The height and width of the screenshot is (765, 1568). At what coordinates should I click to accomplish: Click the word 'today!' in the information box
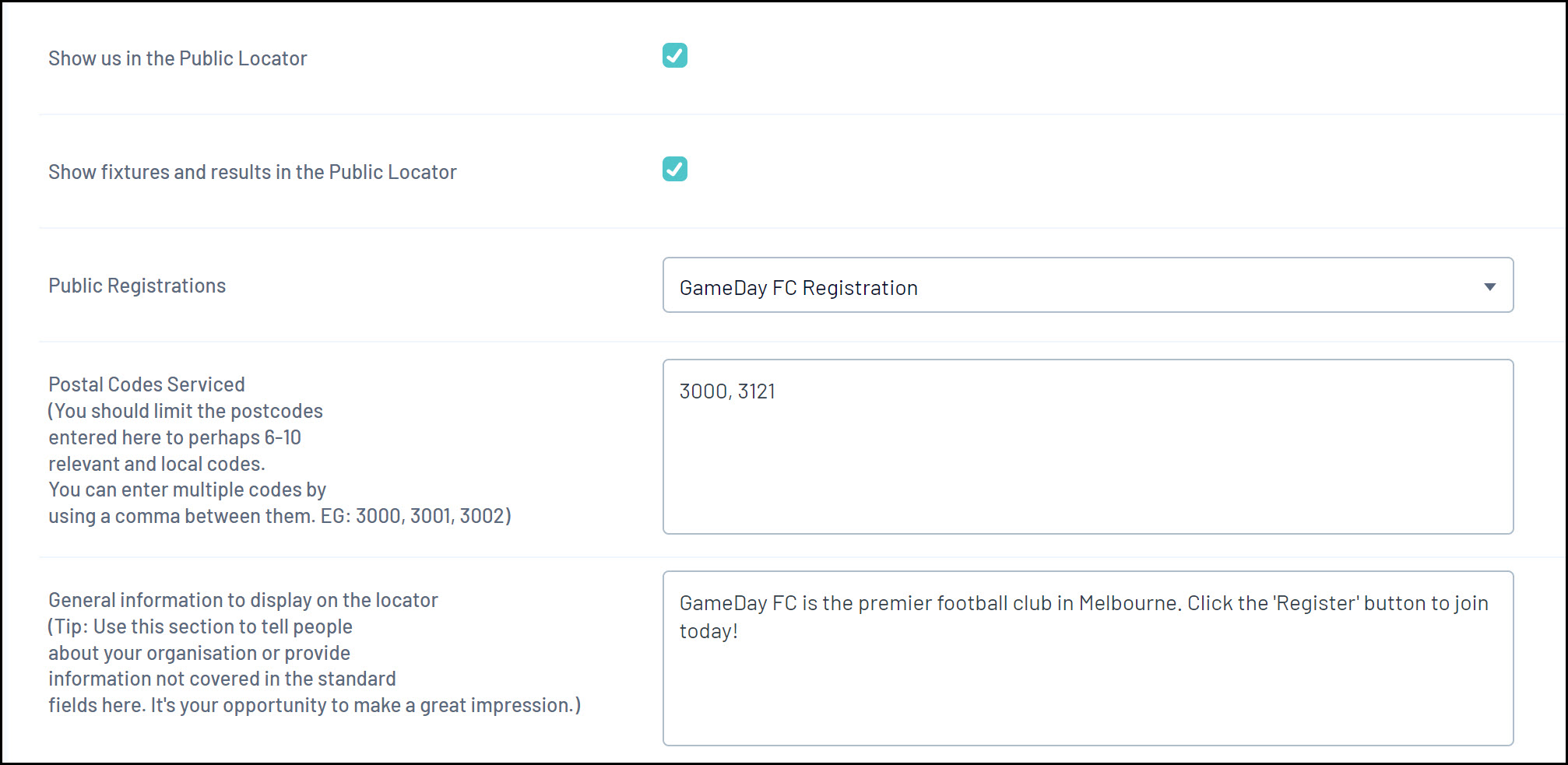(708, 631)
